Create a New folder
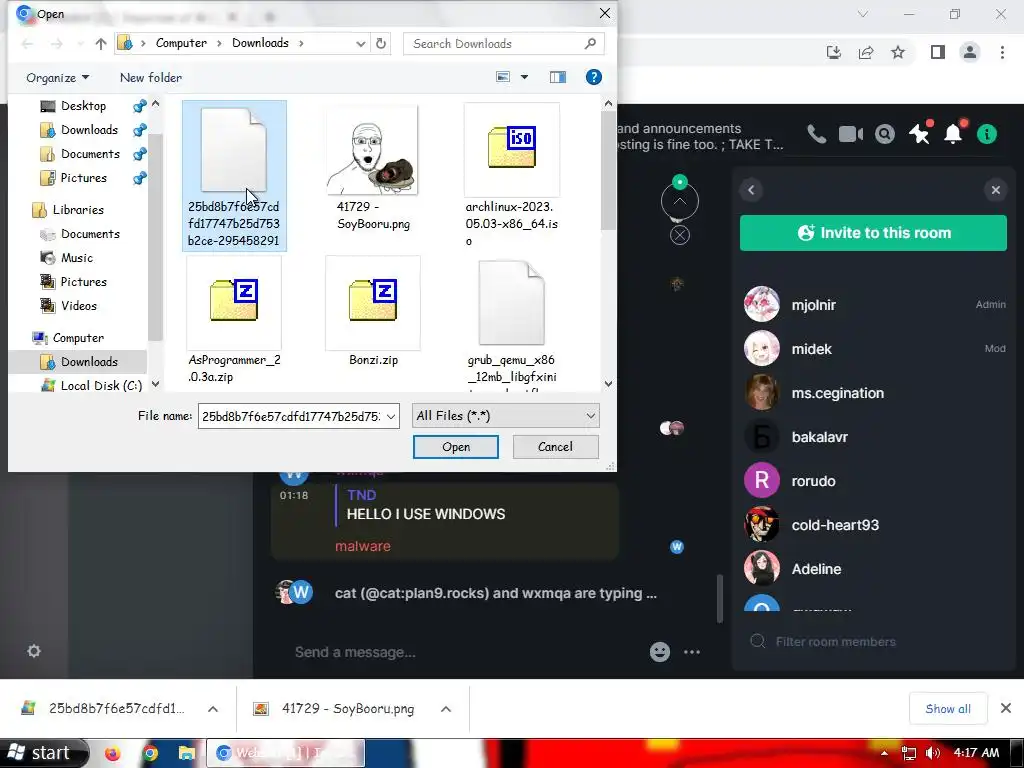The image size is (1024, 768). click(x=151, y=78)
